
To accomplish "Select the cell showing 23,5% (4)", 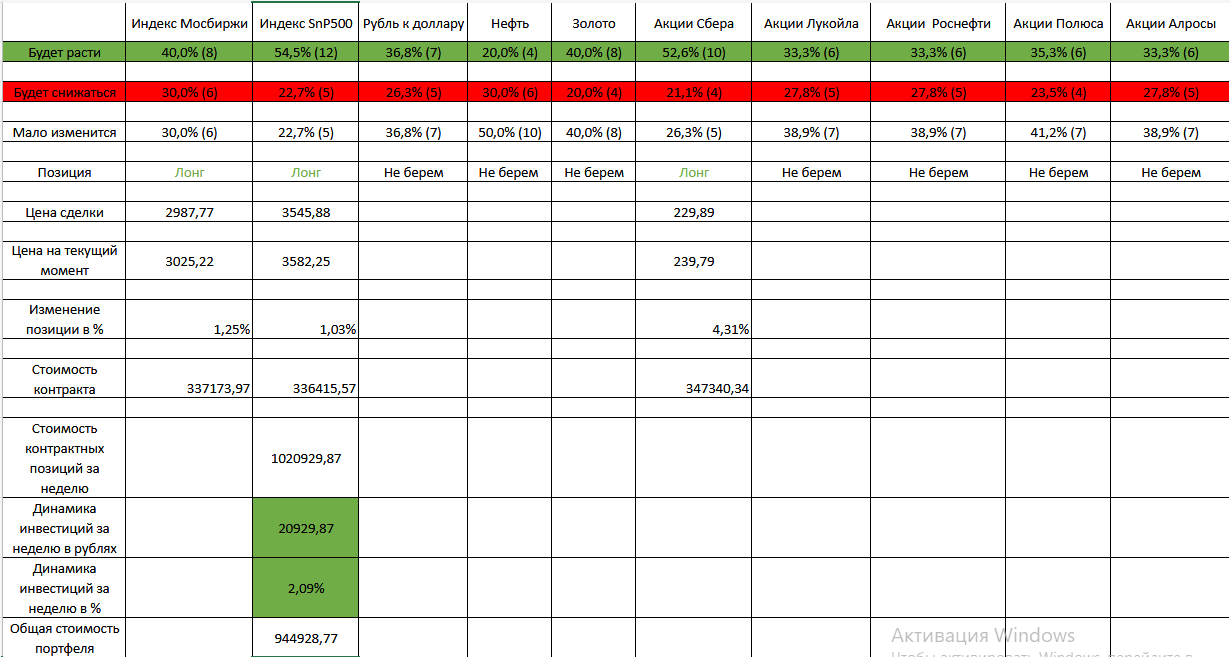I will [1058, 92].
